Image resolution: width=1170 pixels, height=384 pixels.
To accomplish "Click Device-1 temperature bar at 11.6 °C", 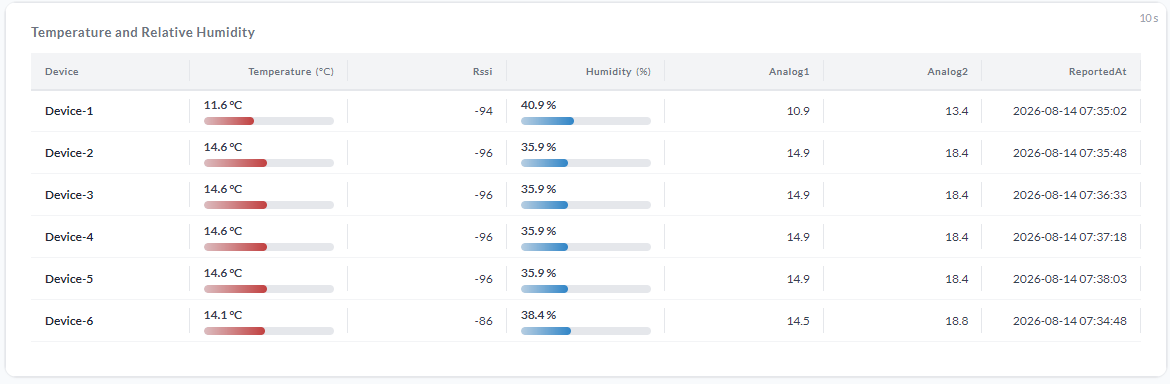I will tap(269, 121).
